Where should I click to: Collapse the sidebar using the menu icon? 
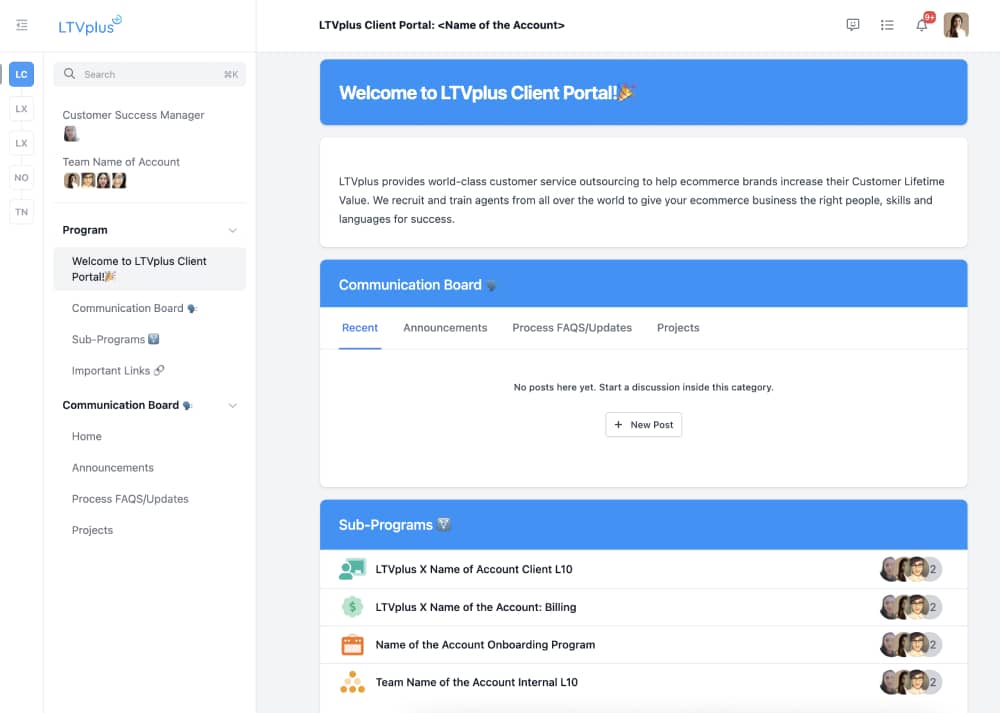click(22, 25)
